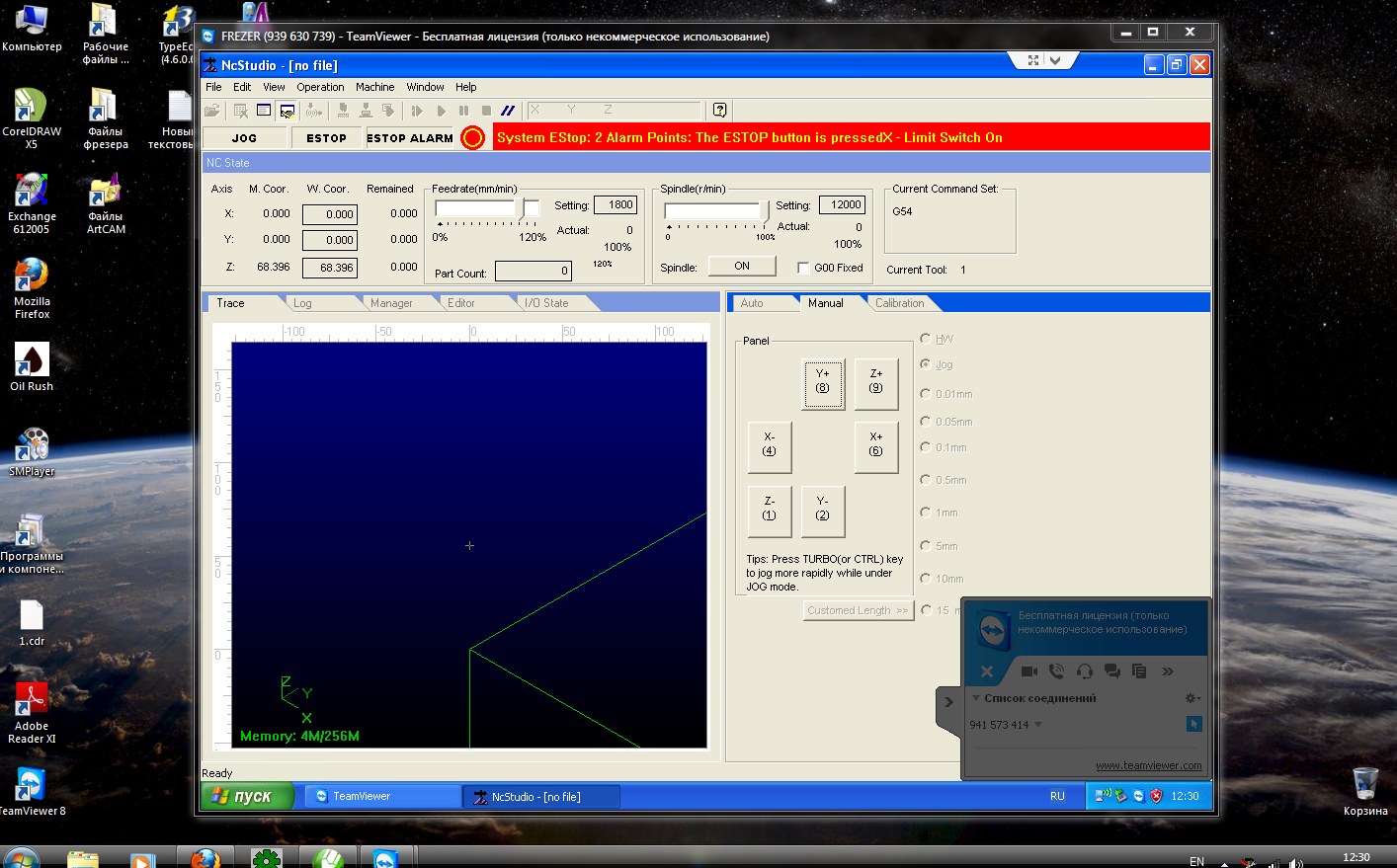1397x868 pixels.
Task: Close the TeamViewer session with X icon
Action: click(x=986, y=671)
